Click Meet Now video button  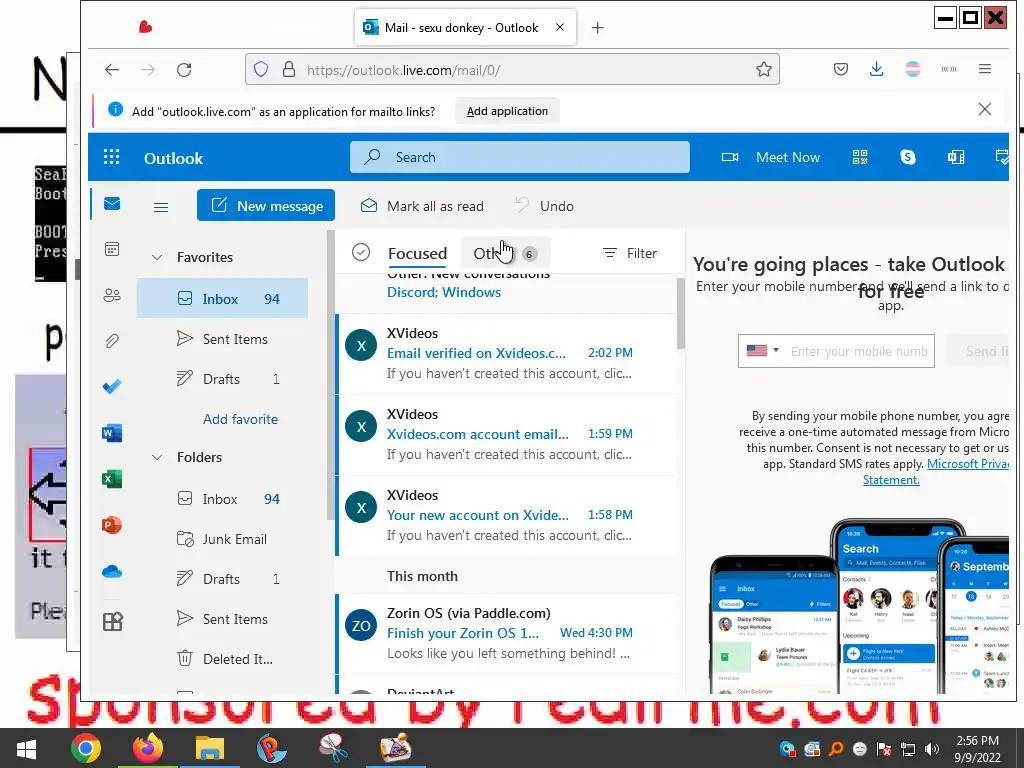(771, 157)
